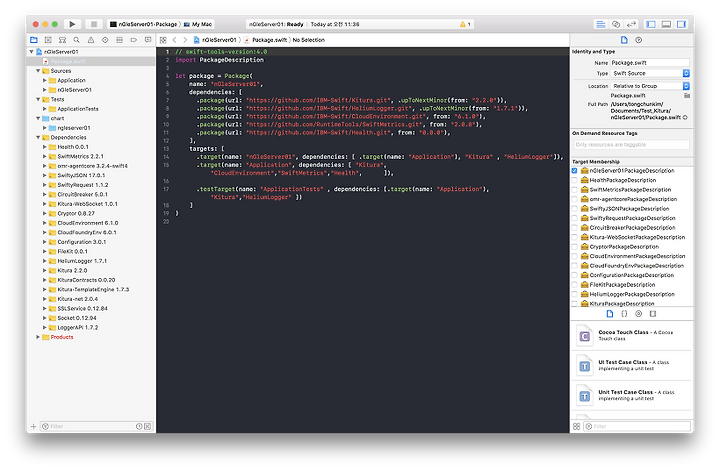The width and height of the screenshot is (720, 471).
Task: Open the Debug navigator
Action: [x=119, y=40]
